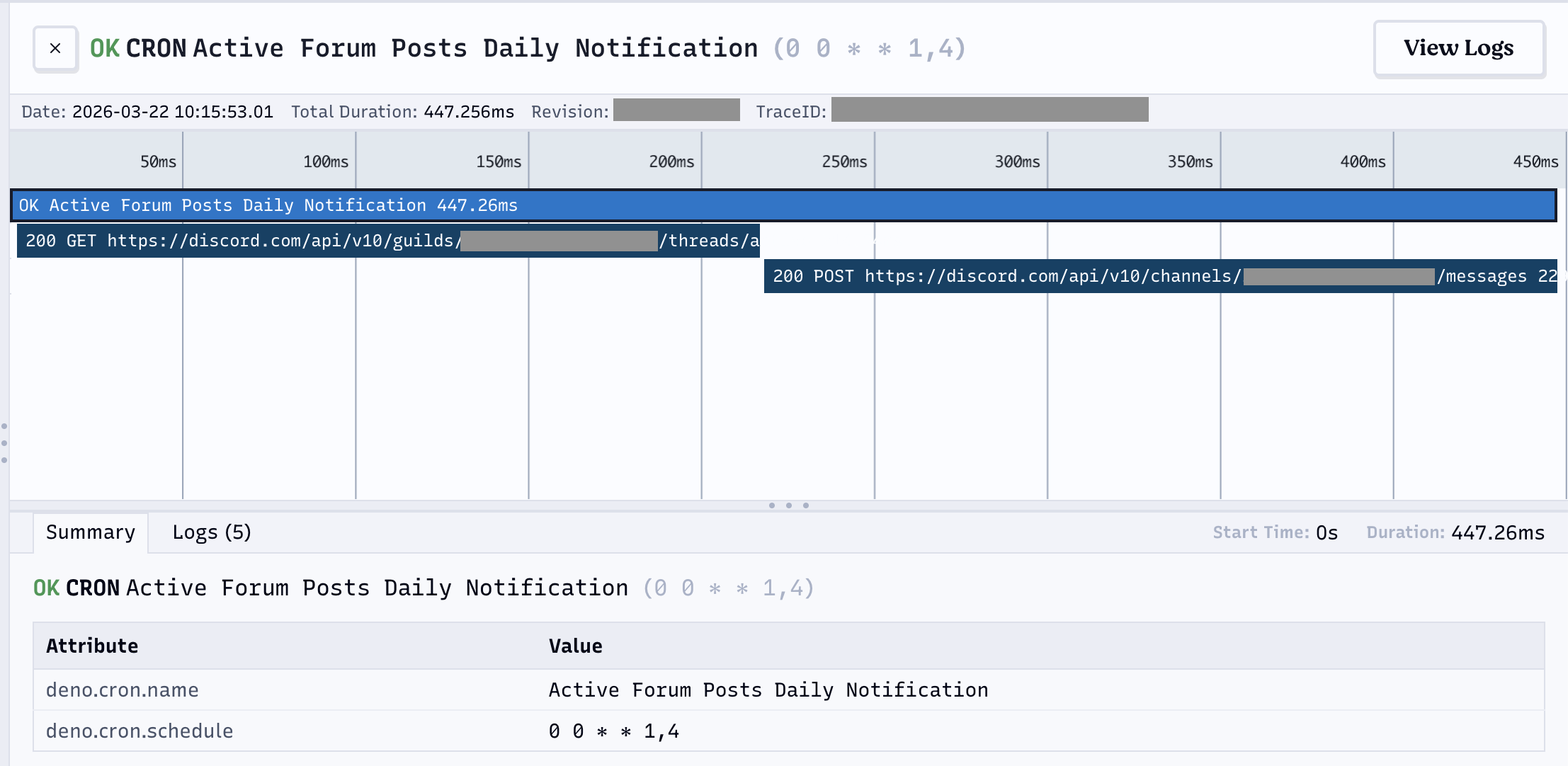
Task: Click the redacted TraceID value
Action: (x=989, y=110)
